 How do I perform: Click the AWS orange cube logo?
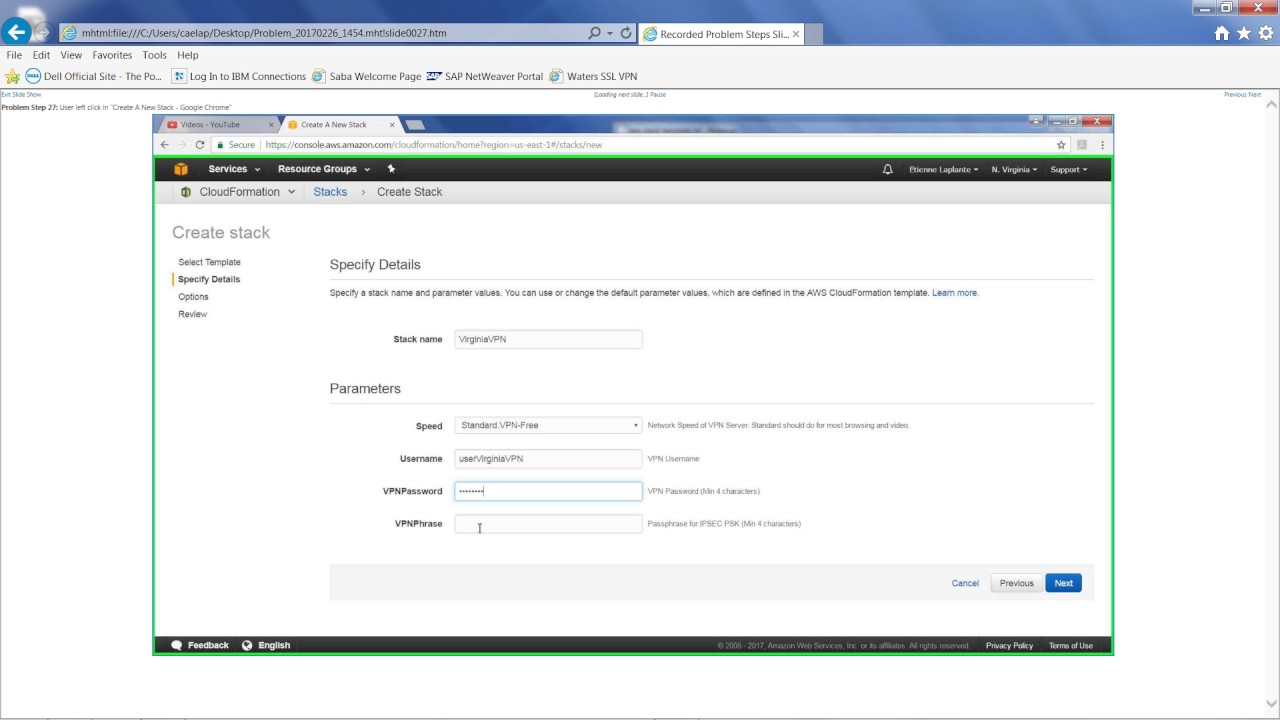181,169
